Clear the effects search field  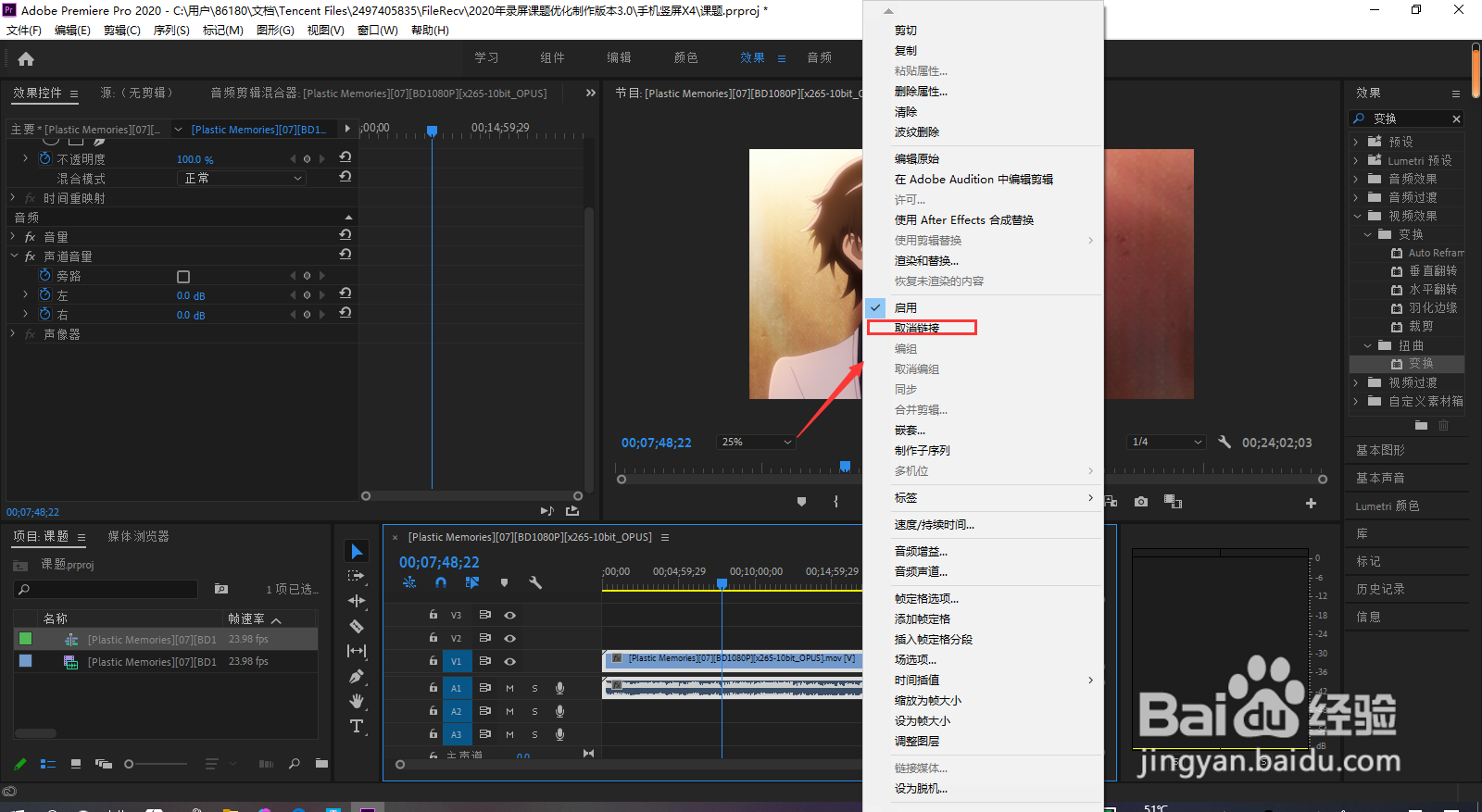1456,119
